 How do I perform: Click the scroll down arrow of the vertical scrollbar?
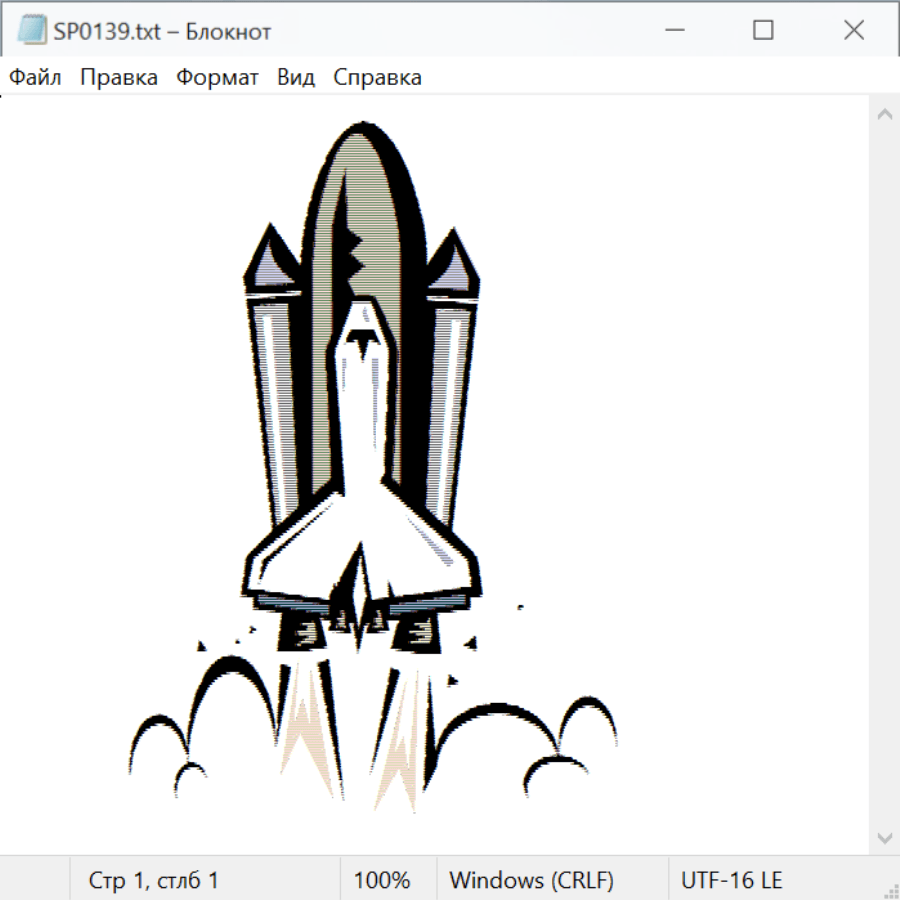[x=884, y=837]
